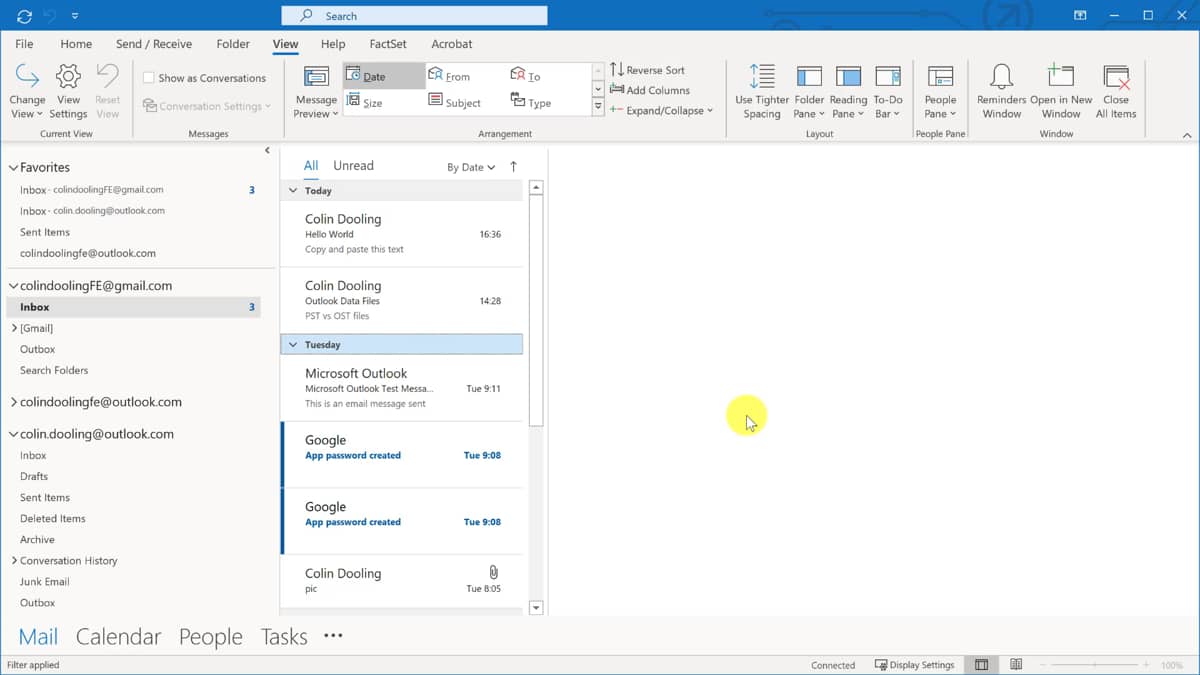This screenshot has height=675, width=1200.
Task: Arrange messages by Type
Action: click(x=531, y=102)
